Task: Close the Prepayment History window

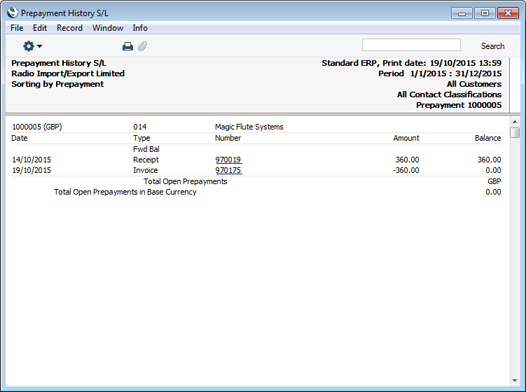Action: click(x=508, y=13)
